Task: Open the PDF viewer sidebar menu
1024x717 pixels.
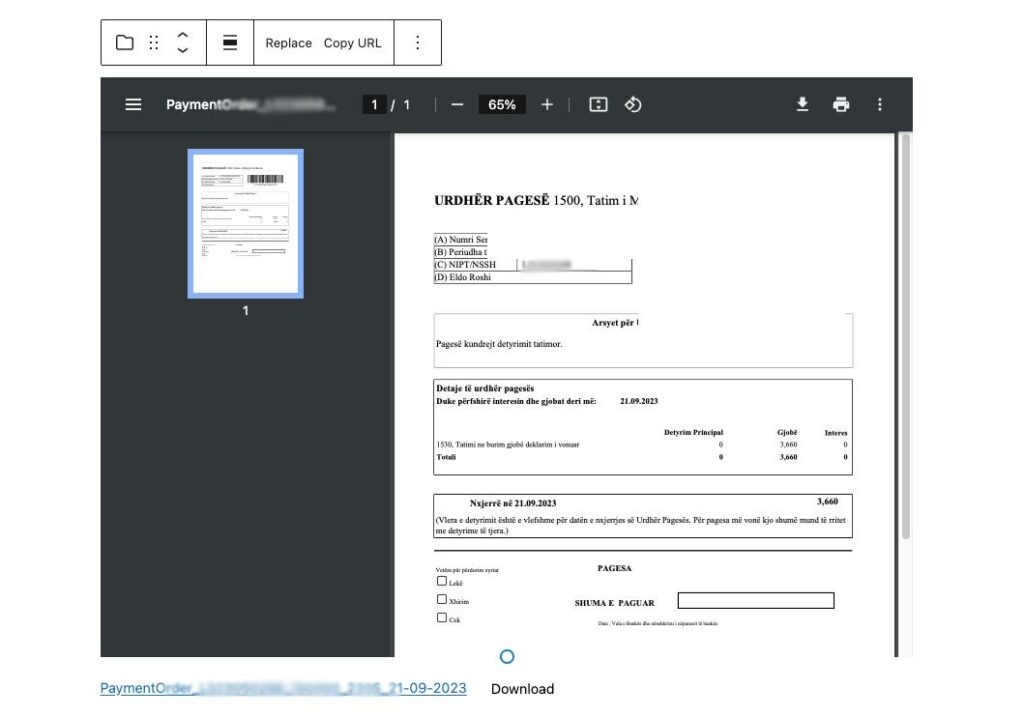Action: coord(133,104)
